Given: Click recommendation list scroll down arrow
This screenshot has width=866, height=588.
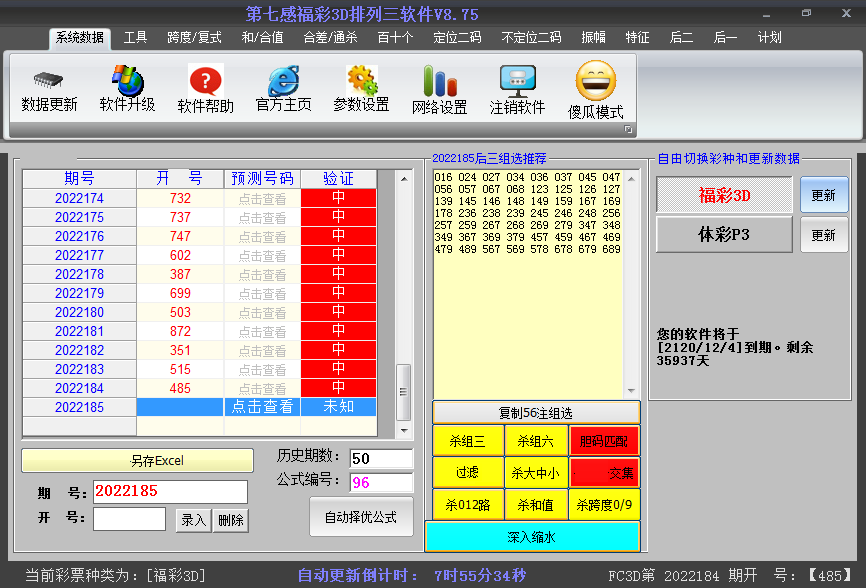Looking at the screenshot, I should tap(631, 390).
